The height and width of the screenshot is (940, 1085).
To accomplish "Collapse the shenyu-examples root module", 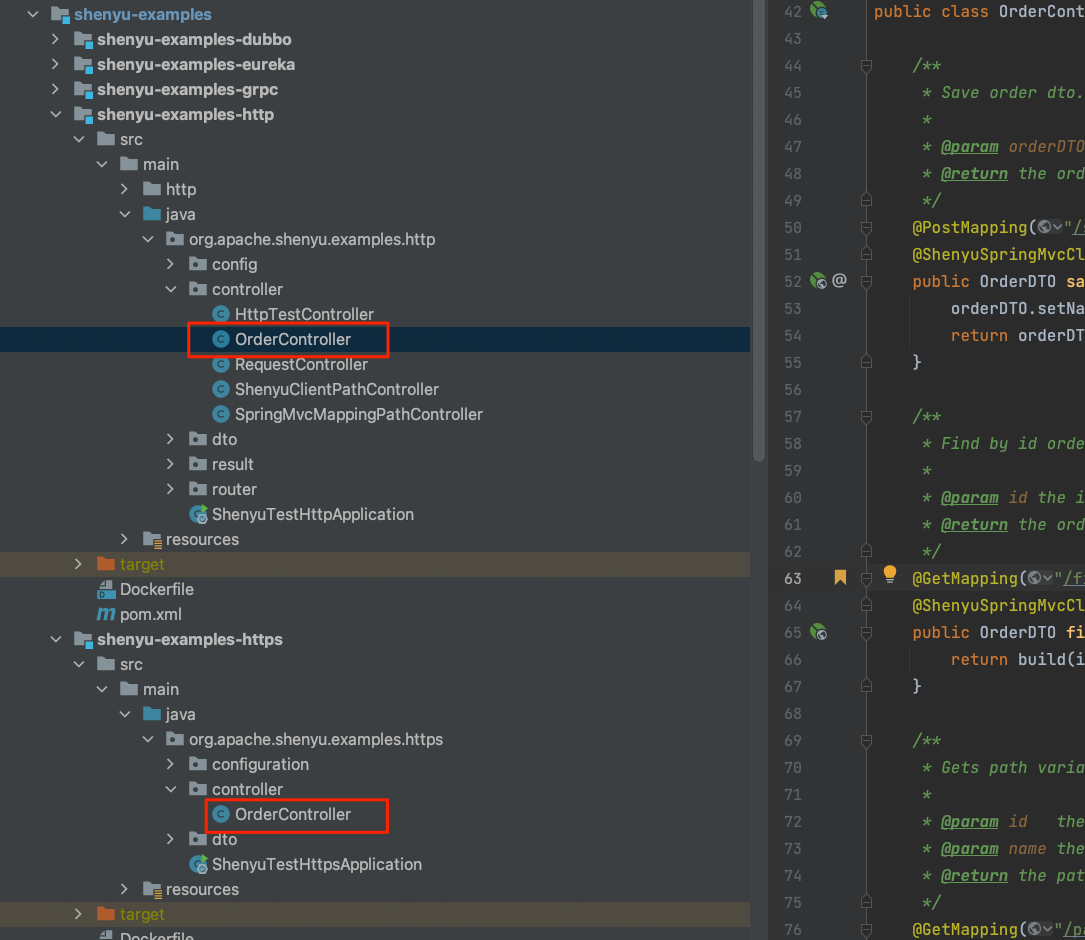I will tap(33, 14).
